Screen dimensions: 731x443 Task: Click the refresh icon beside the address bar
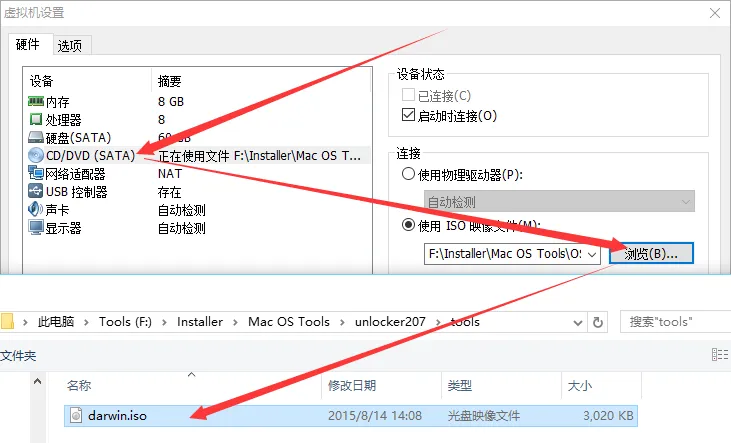598,322
